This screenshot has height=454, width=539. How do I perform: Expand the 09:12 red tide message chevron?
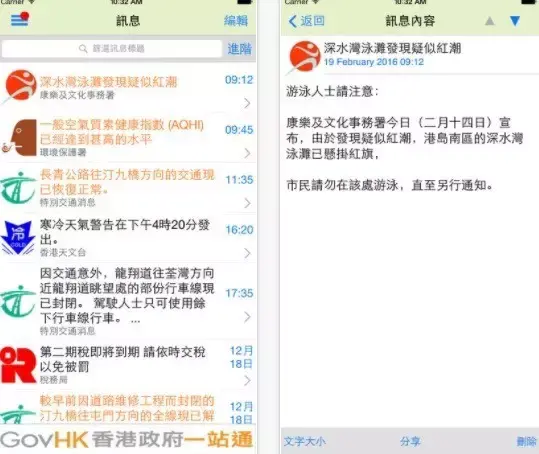coord(247,103)
